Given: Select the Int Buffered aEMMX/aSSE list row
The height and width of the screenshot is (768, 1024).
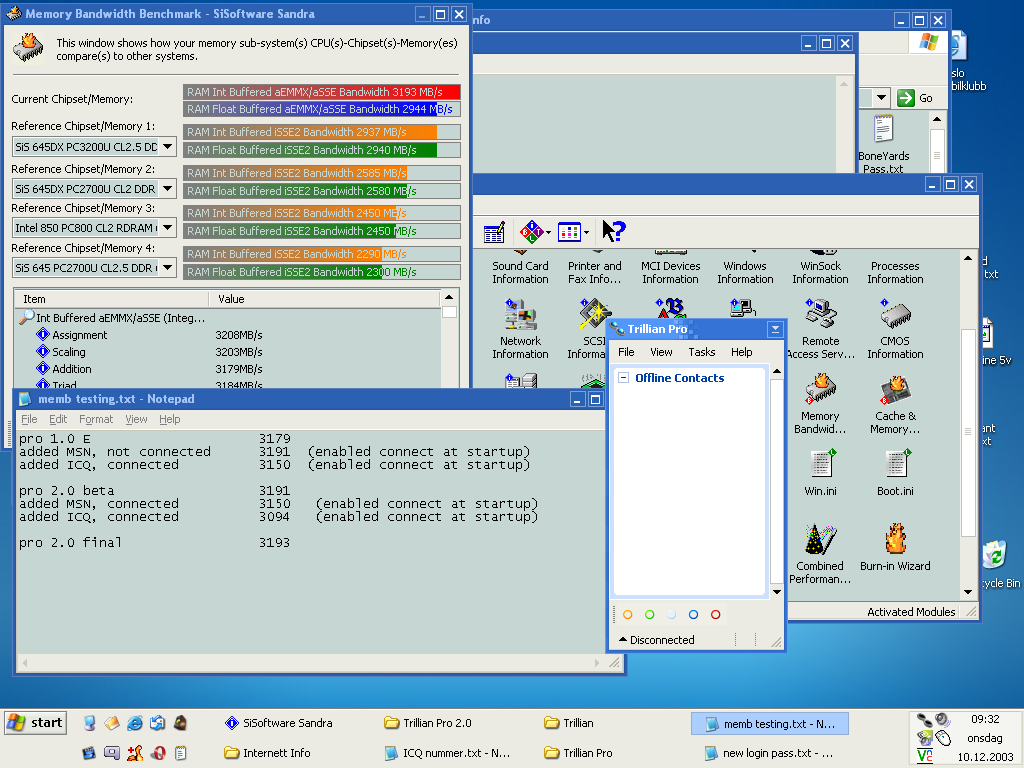Looking at the screenshot, I should tap(229, 318).
